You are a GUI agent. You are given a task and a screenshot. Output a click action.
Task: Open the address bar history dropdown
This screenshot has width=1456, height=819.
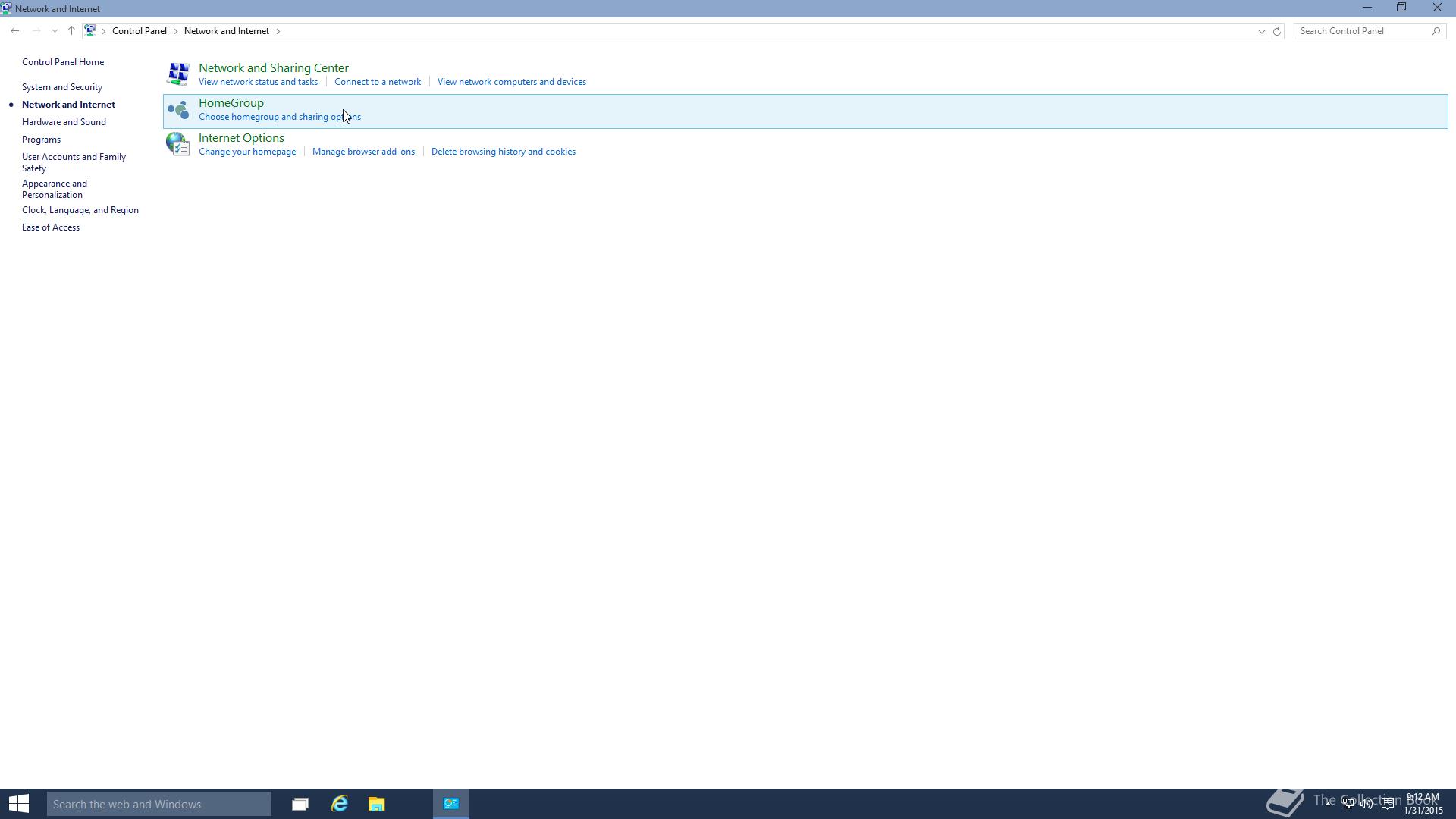coord(1261,31)
